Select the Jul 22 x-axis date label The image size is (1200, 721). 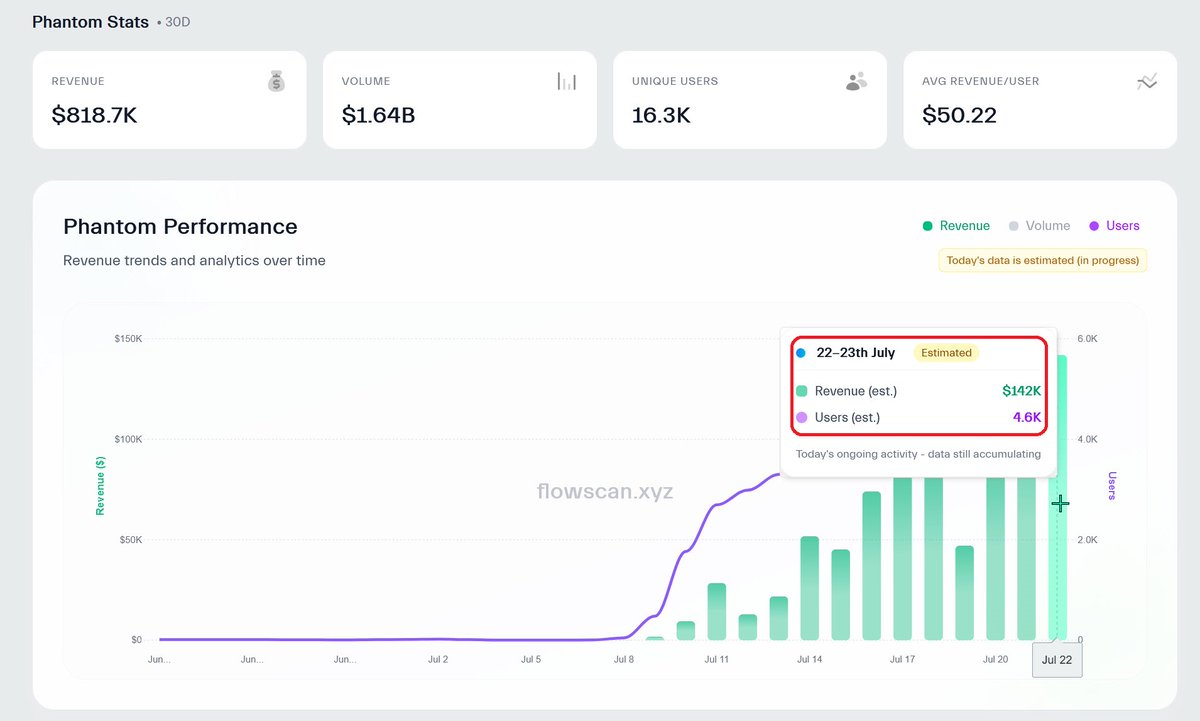pos(1057,660)
